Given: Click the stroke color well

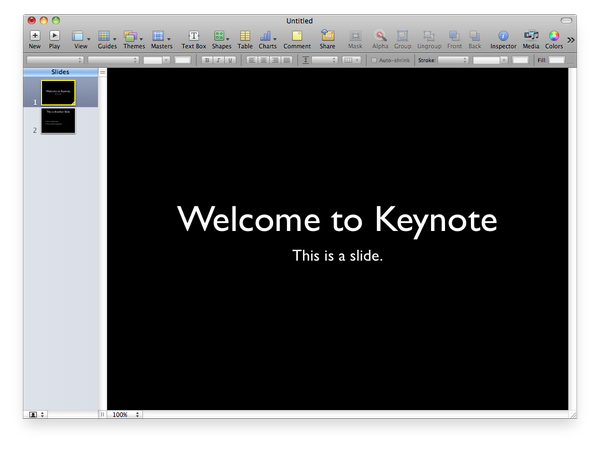Looking at the screenshot, I should point(520,60).
